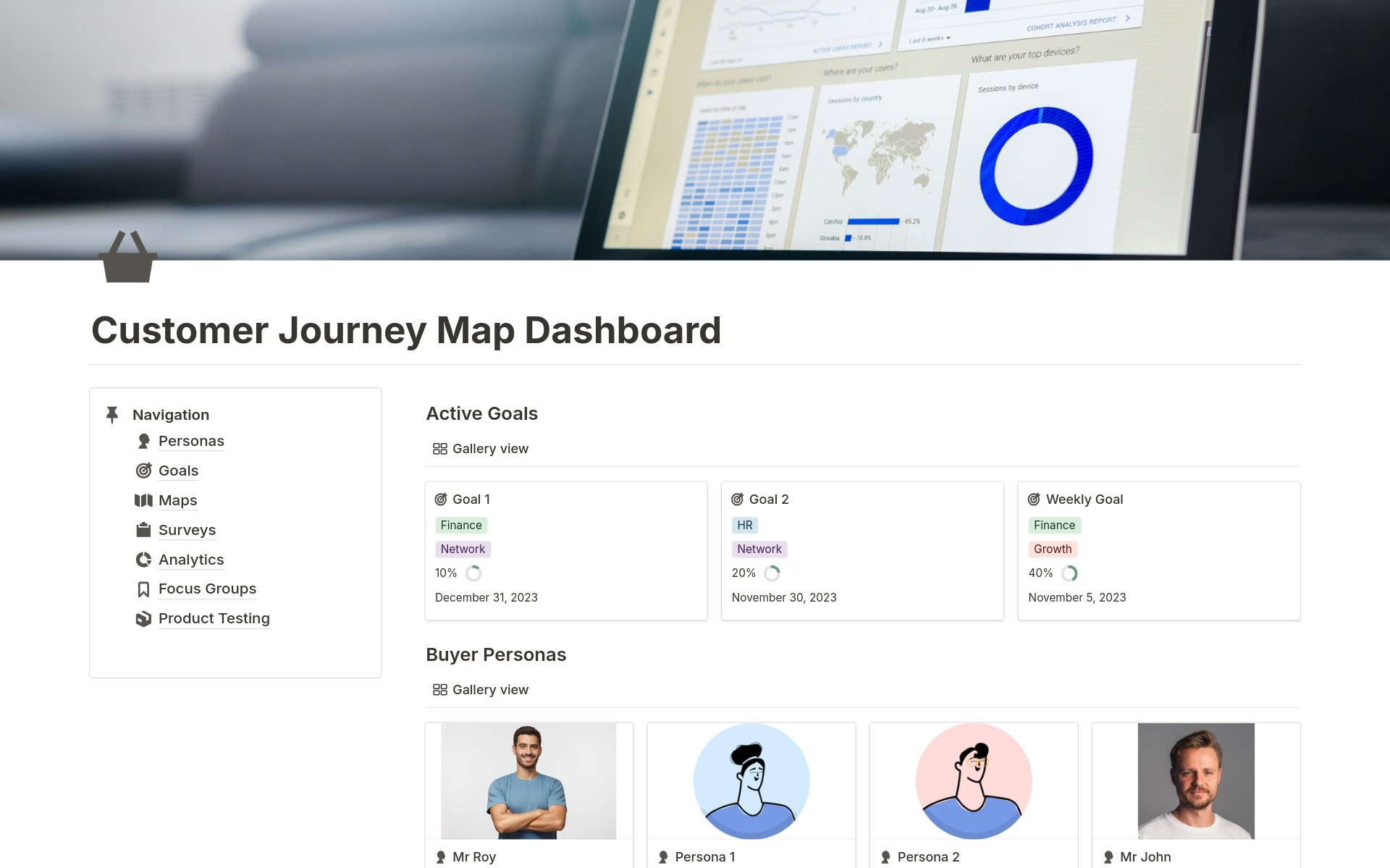Click the Surveys navigation icon

pos(143,529)
